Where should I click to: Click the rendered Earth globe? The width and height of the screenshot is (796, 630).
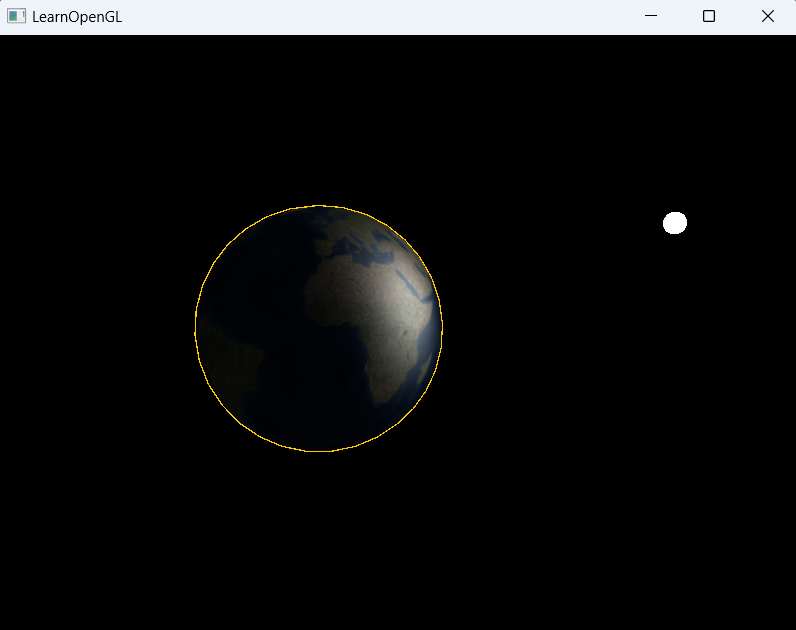tap(319, 328)
